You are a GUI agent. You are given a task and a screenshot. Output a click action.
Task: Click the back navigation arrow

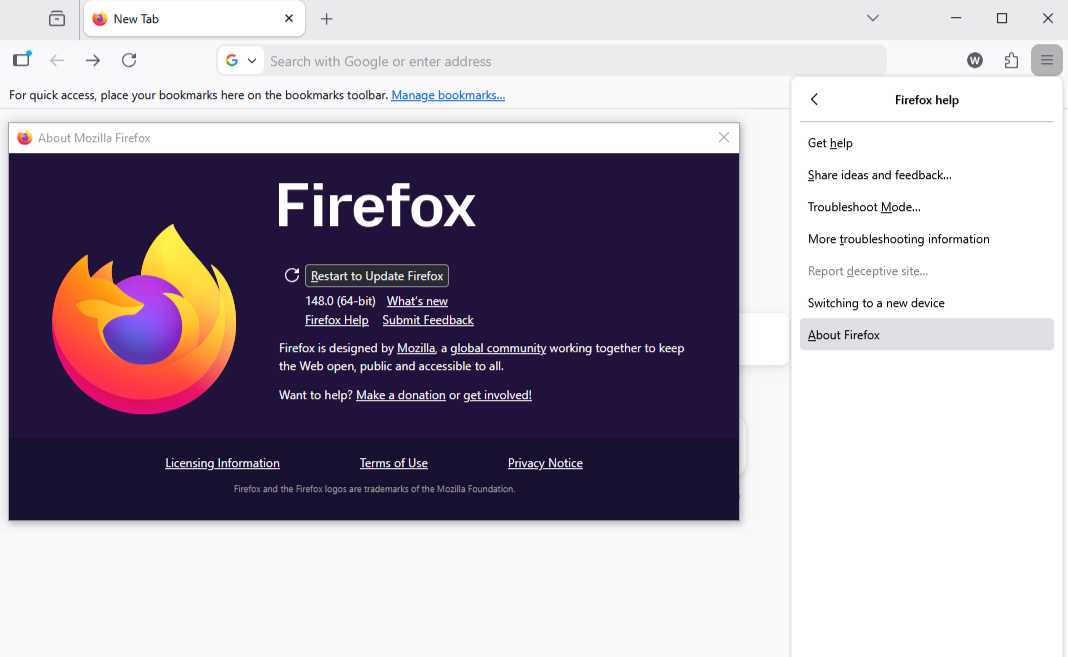57,60
